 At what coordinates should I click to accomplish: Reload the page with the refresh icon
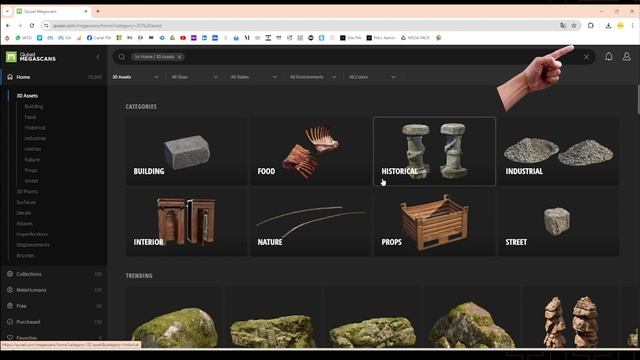point(32,25)
